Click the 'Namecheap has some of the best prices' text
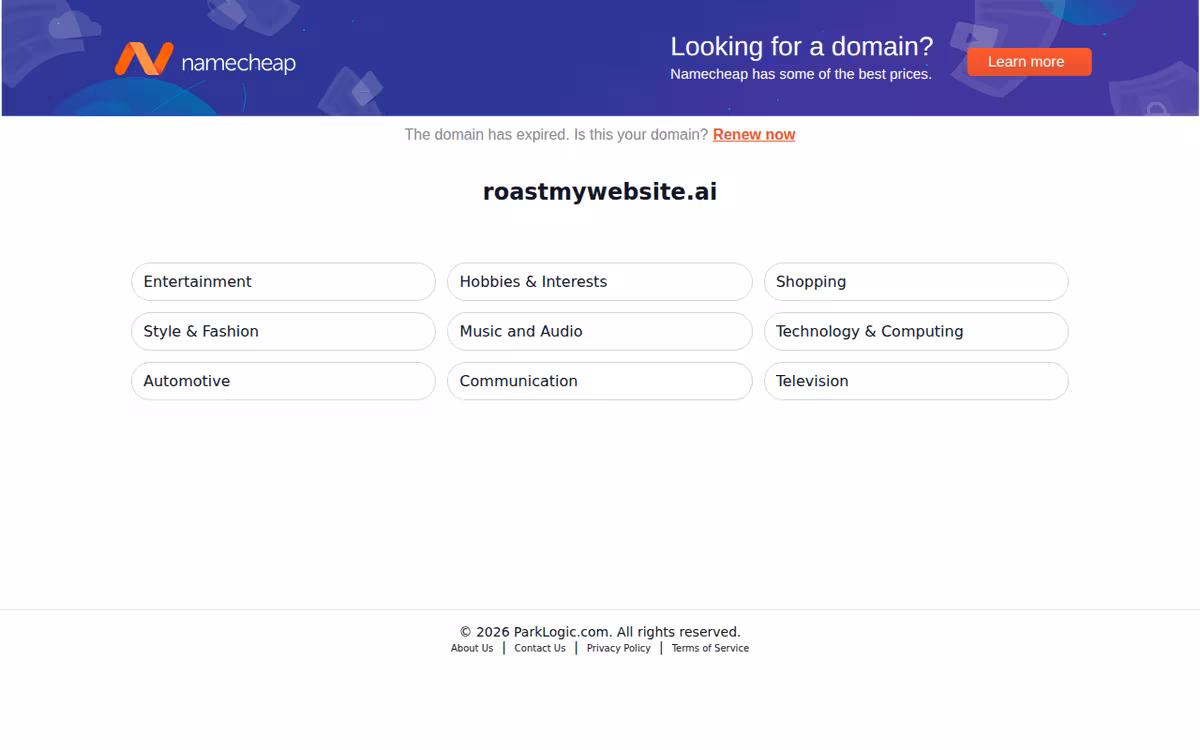Viewport: 1200px width, 750px height. coord(800,74)
